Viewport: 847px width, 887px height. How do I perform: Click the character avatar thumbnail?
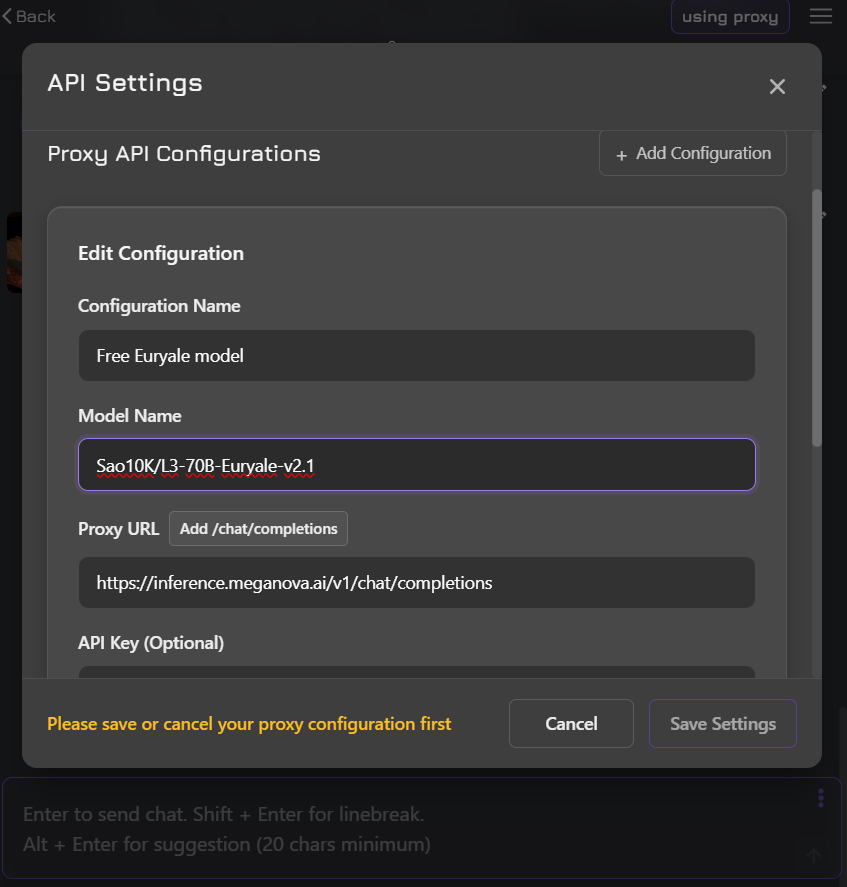13,252
